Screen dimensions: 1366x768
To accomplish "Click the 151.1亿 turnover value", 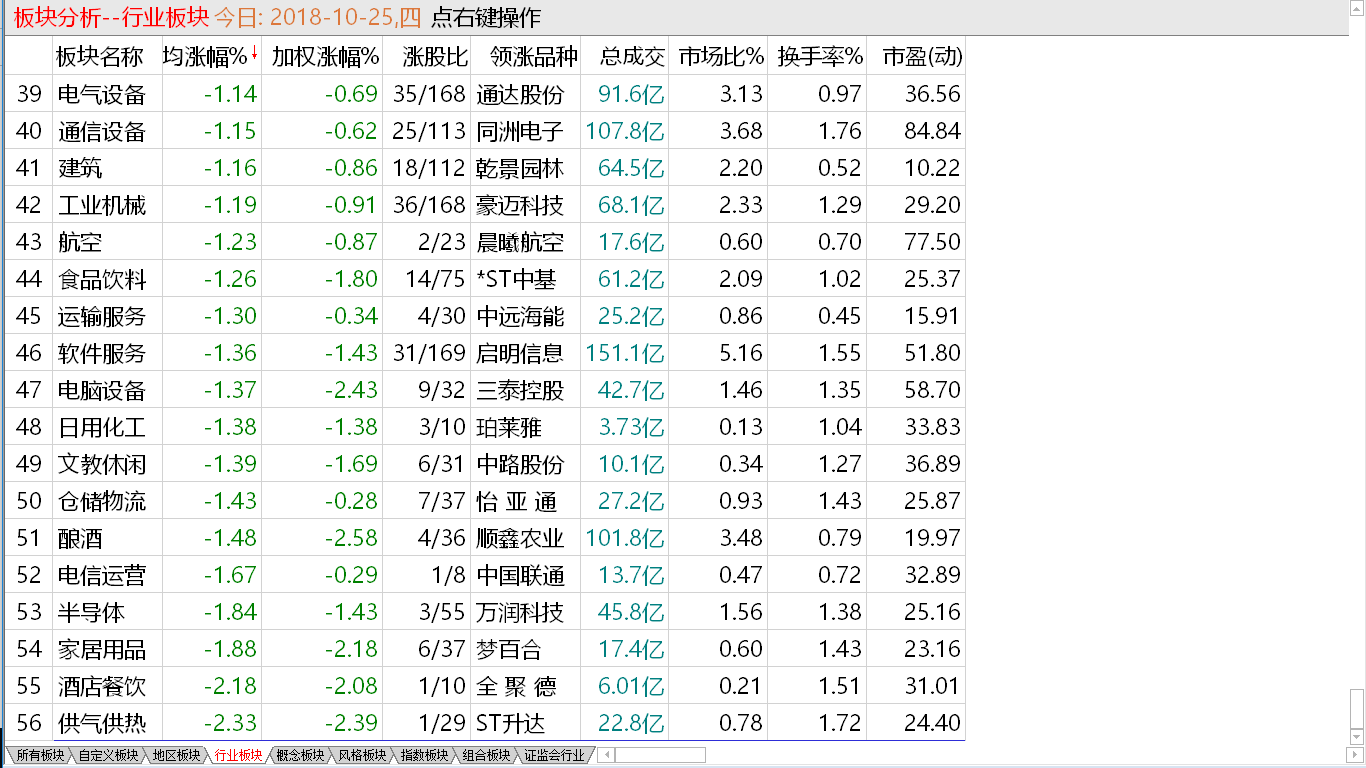I will point(625,353).
